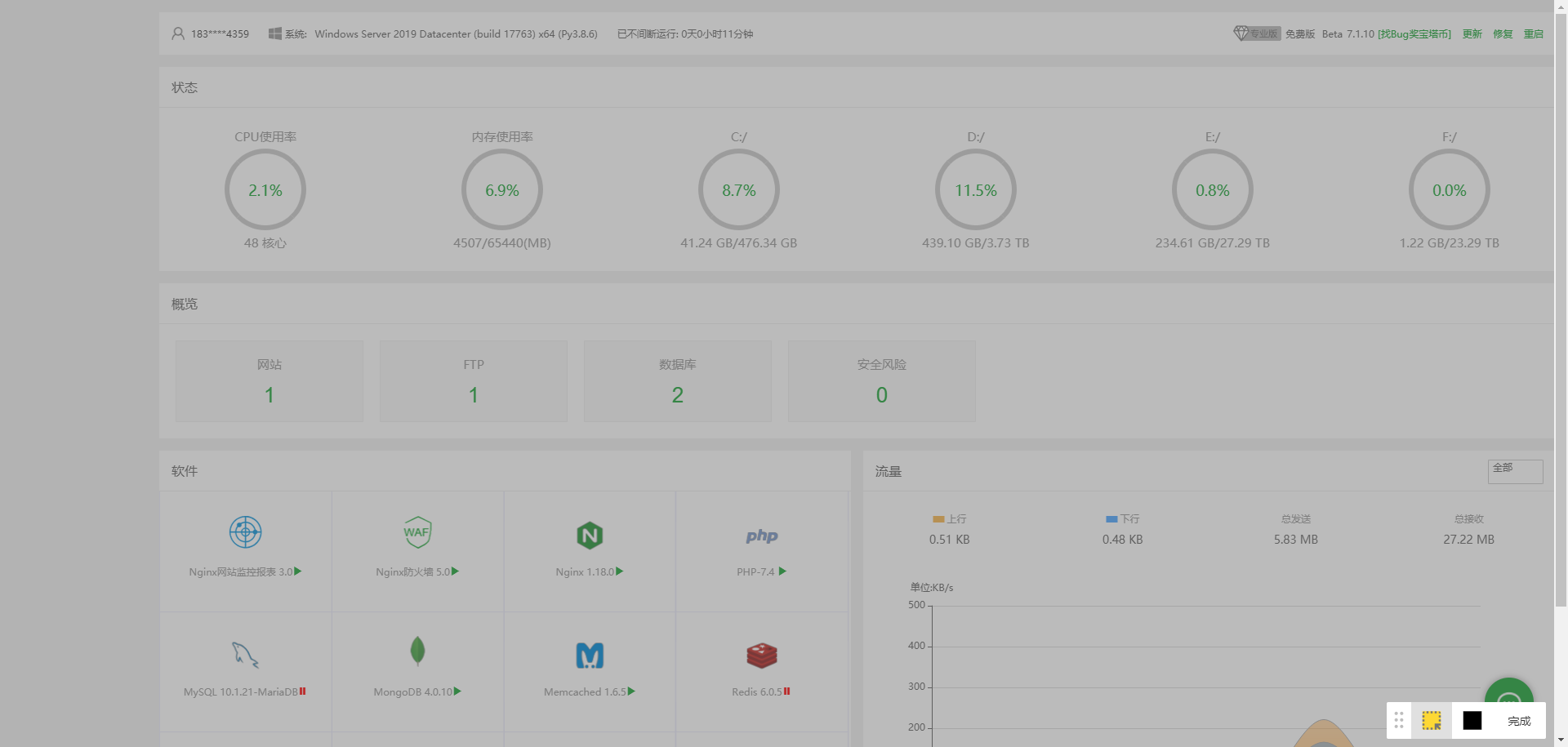Click the 41.24 GB/476.34 GB text

(739, 243)
